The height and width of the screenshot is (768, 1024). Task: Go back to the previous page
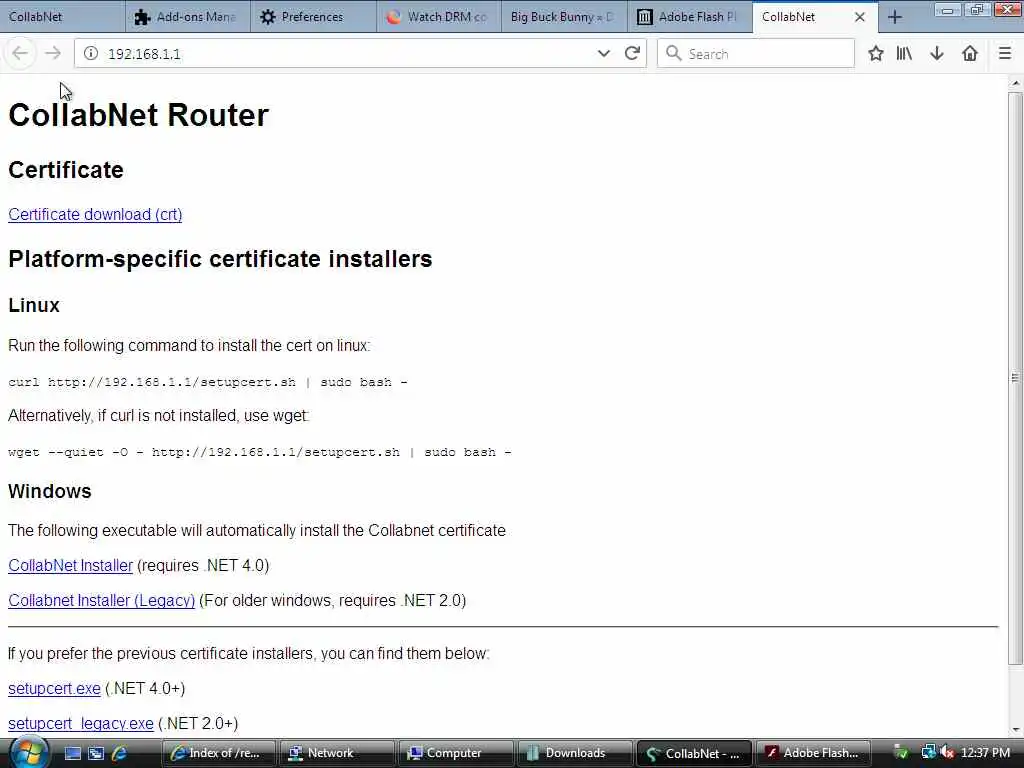coord(20,54)
